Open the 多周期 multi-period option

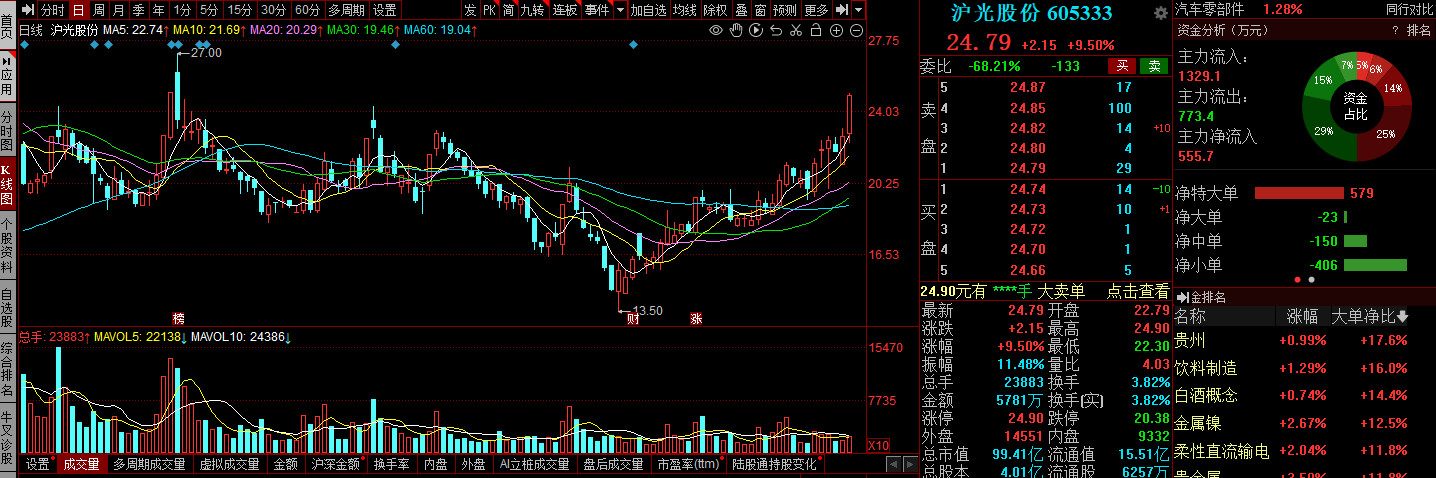(x=346, y=10)
